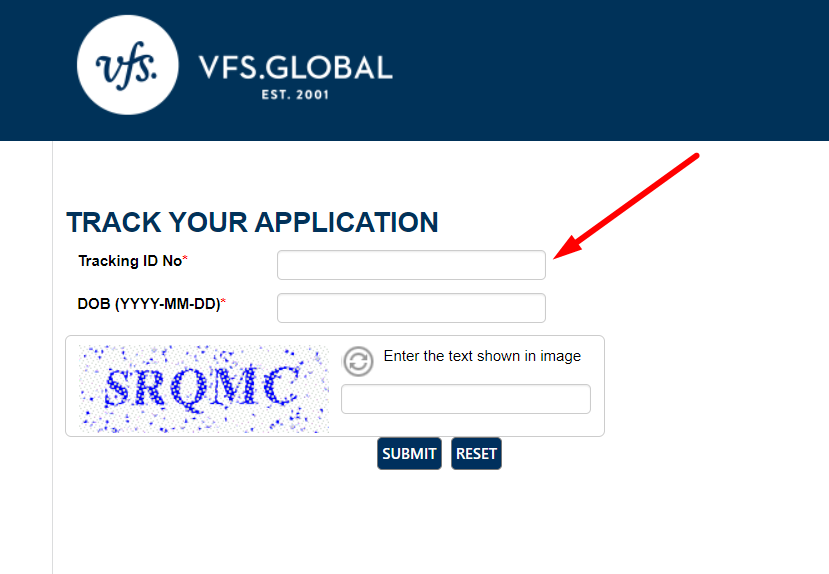829x574 pixels.
Task: Click the red asterisk beside Tracking ID No
Action: (x=185, y=258)
